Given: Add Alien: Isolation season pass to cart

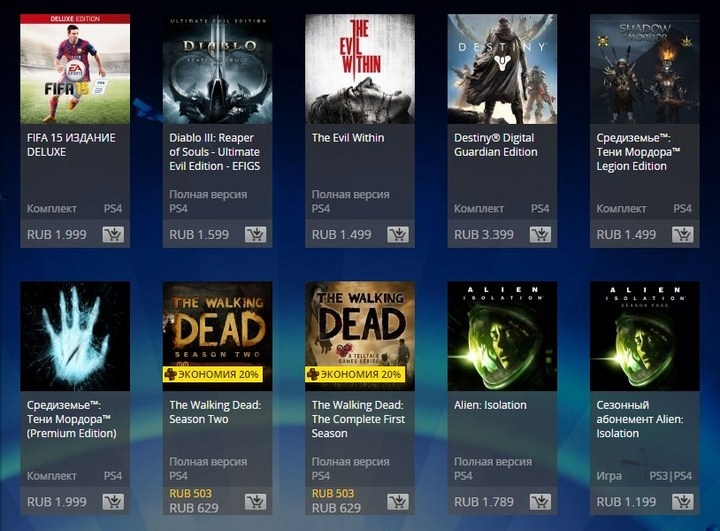Looking at the screenshot, I should tap(682, 502).
